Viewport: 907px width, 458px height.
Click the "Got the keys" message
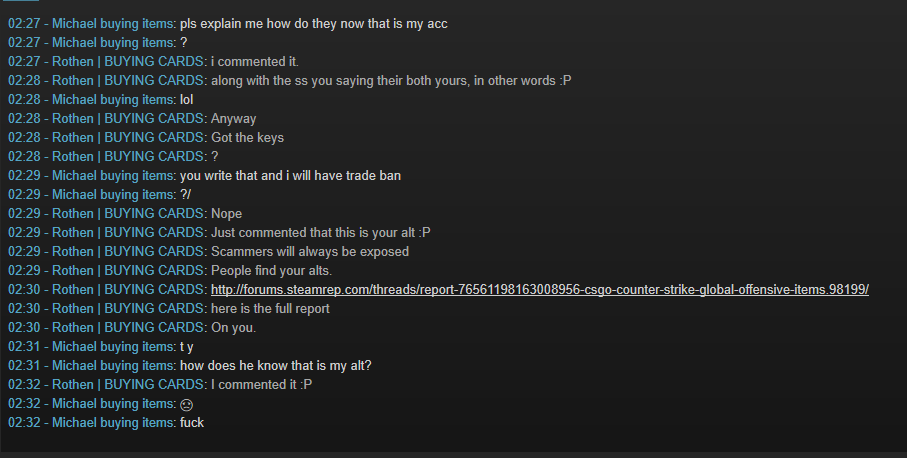(247, 138)
